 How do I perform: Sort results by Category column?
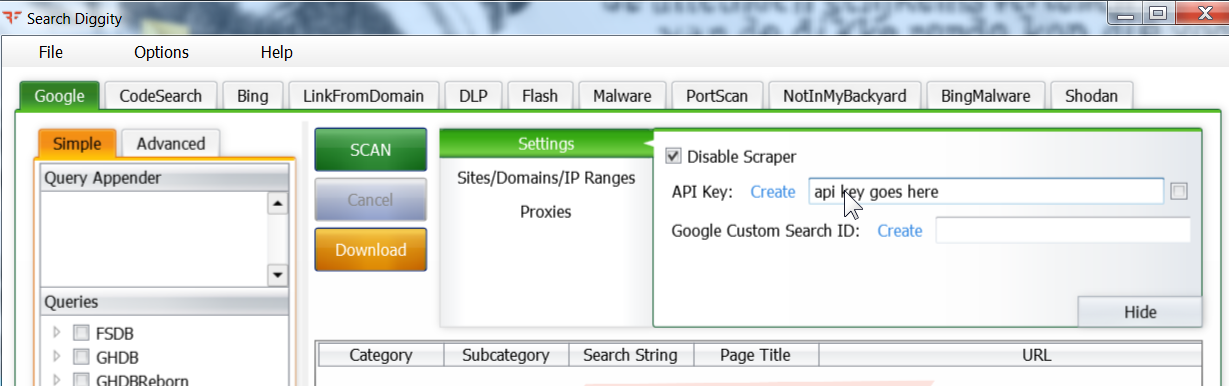coord(380,355)
